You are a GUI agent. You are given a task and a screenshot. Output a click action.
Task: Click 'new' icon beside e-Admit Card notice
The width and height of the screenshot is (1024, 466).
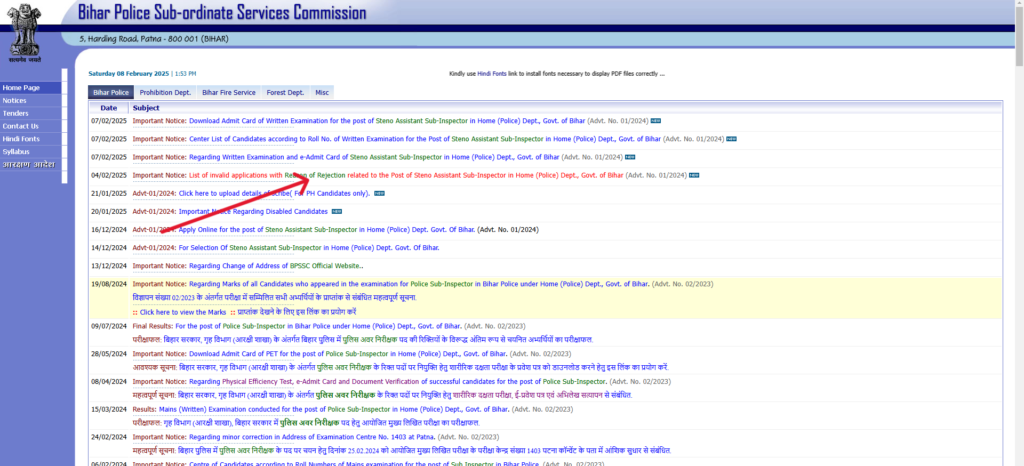(630, 157)
